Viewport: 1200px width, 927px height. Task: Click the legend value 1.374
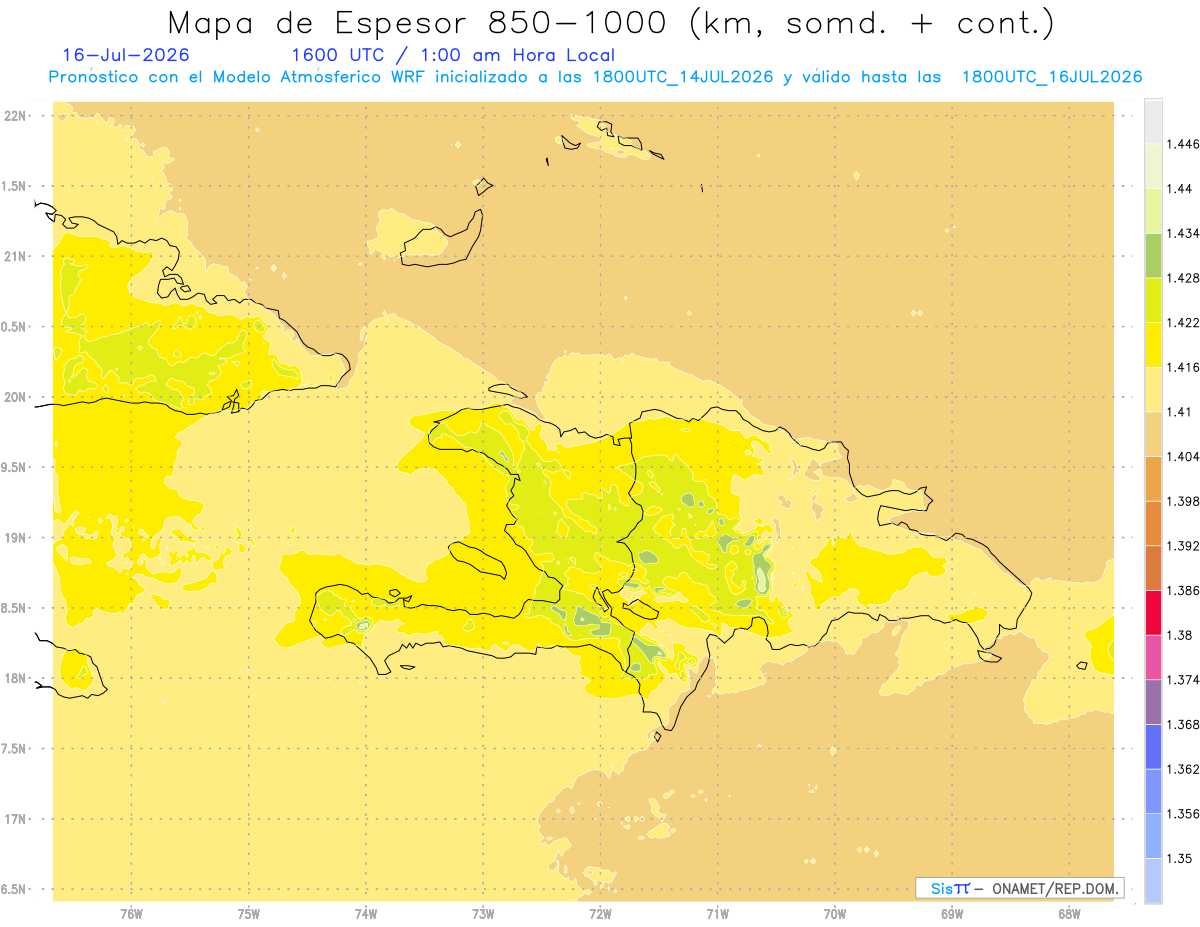coord(1184,679)
